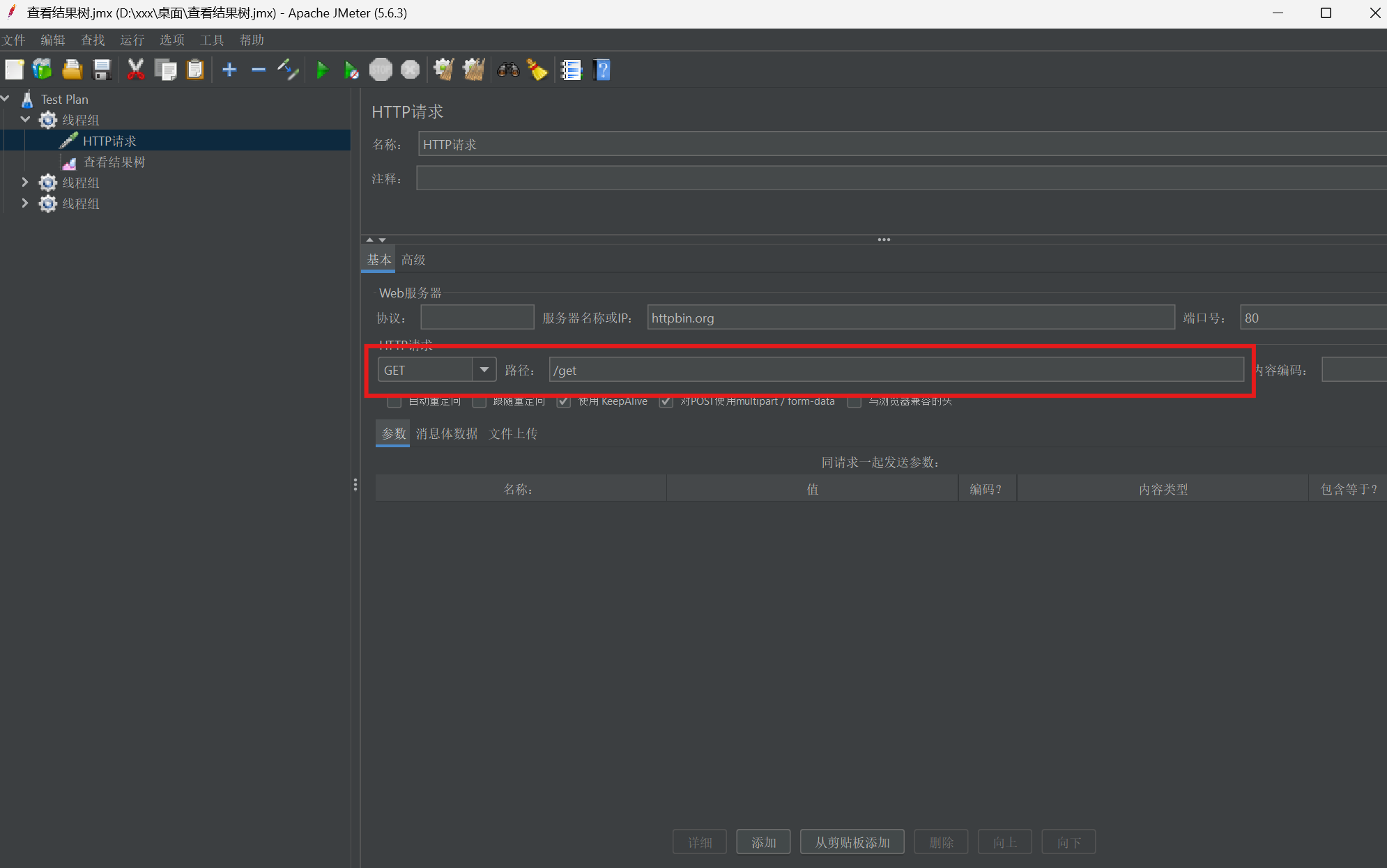Click the Toggle pencil-arrow icon
This screenshot has width=1387, height=868.
[288, 70]
